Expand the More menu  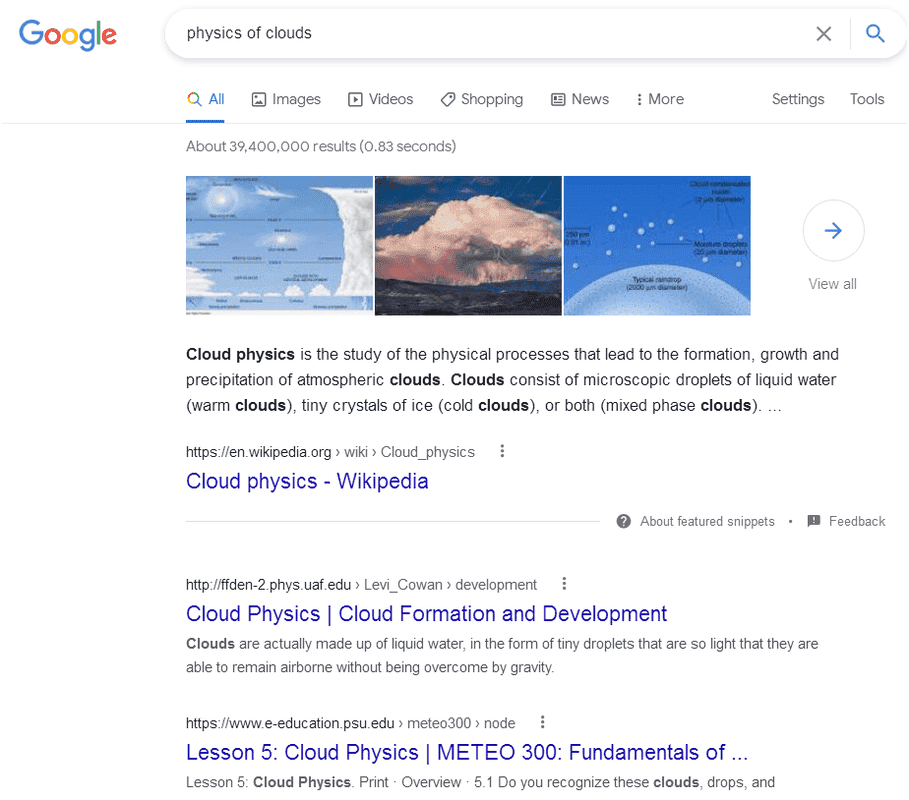[660, 99]
